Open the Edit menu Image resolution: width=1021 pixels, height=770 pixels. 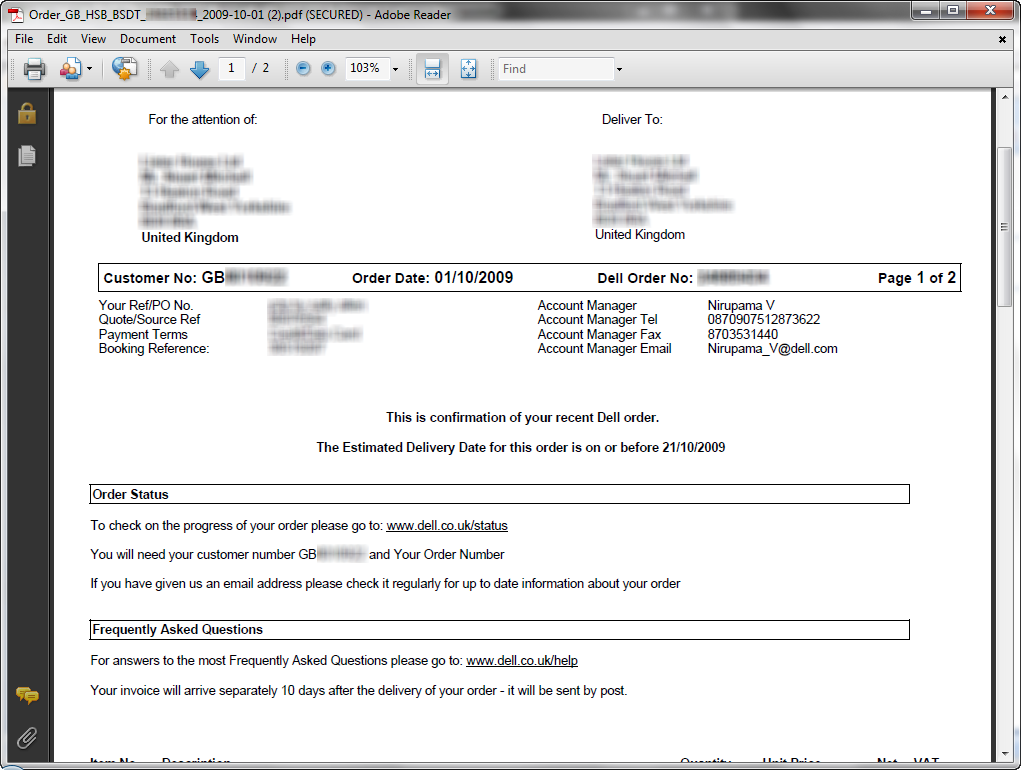[57, 39]
